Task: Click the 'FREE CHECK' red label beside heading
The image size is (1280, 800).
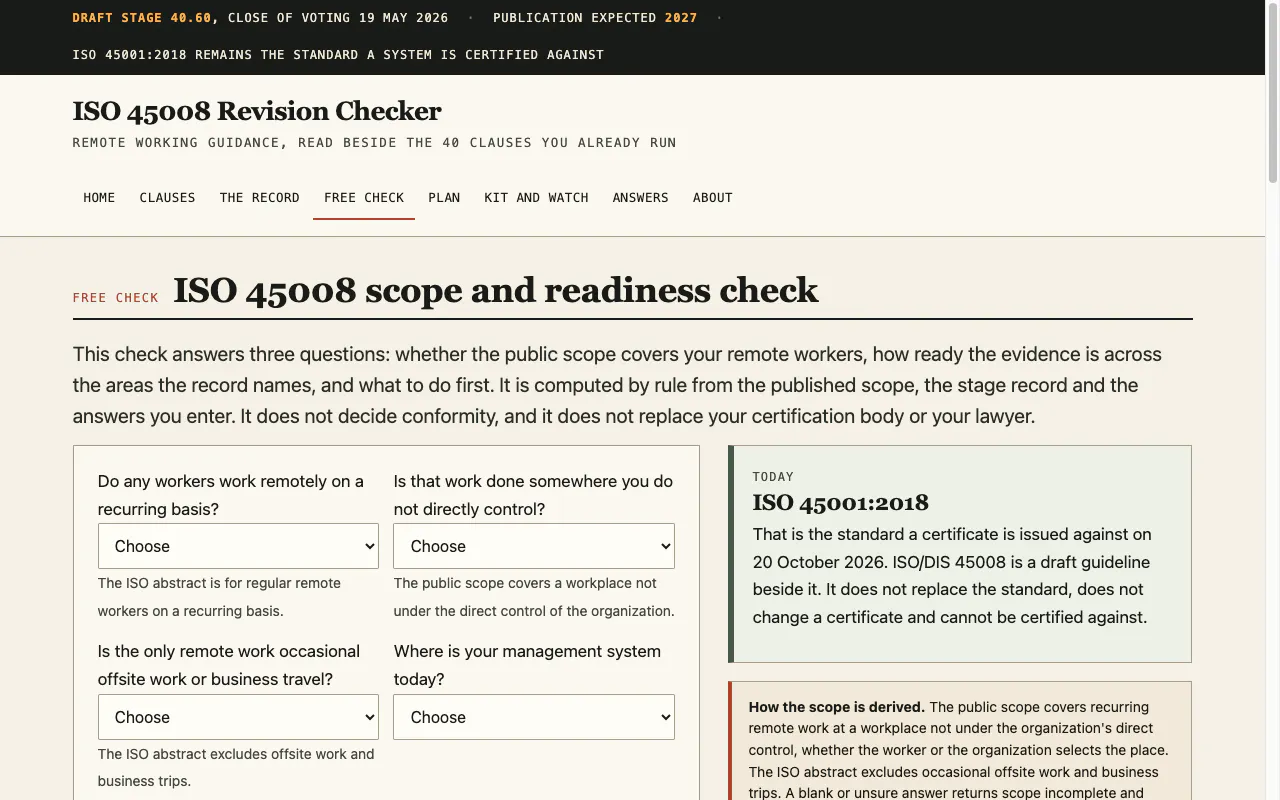Action: tap(116, 297)
